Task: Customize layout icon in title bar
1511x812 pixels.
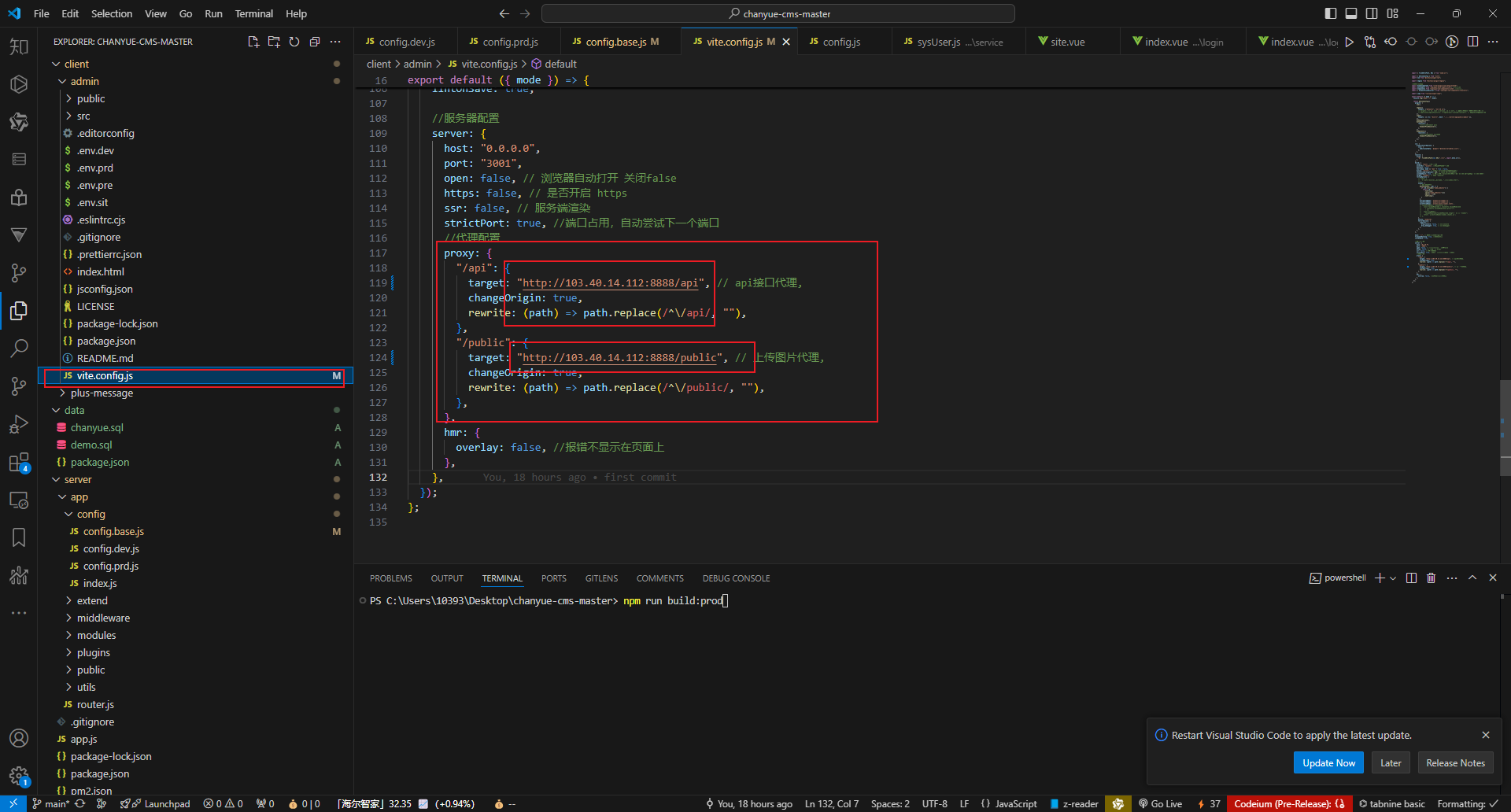Action: click(x=1393, y=13)
